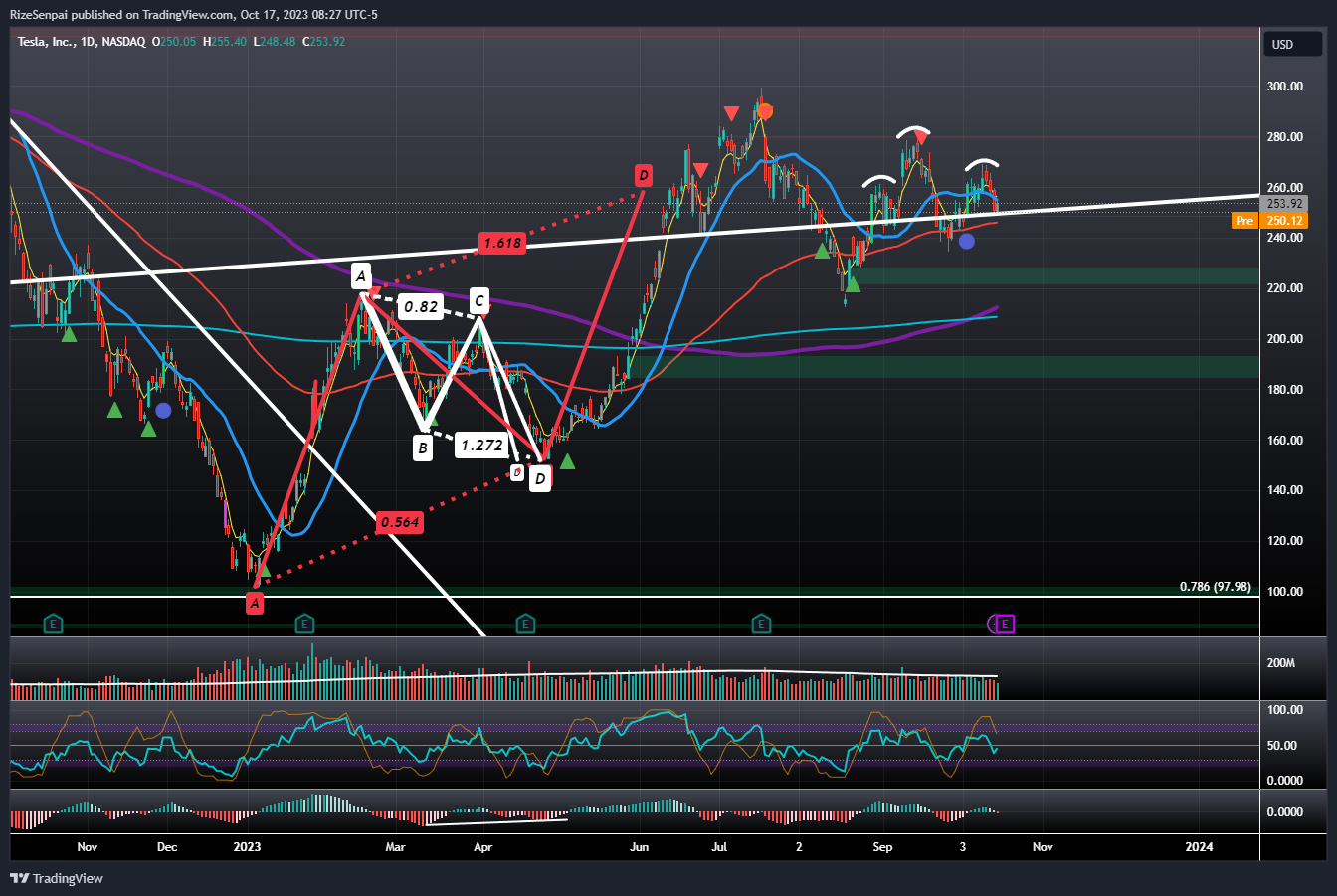The image size is (1337, 896).
Task: Click the 120.00 price axis label
Action: 1285,541
